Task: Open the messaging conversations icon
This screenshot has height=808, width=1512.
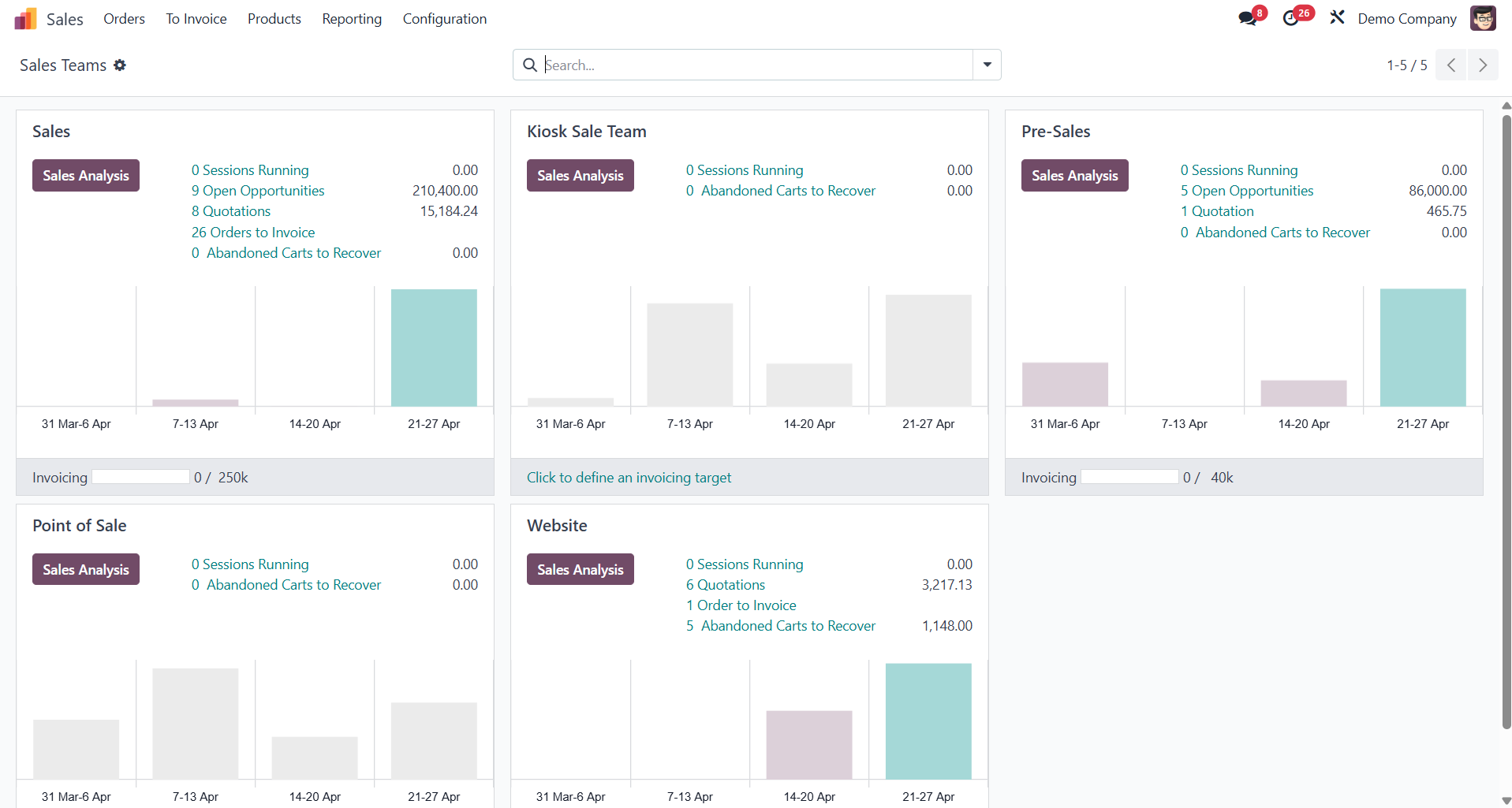Action: (x=1248, y=17)
